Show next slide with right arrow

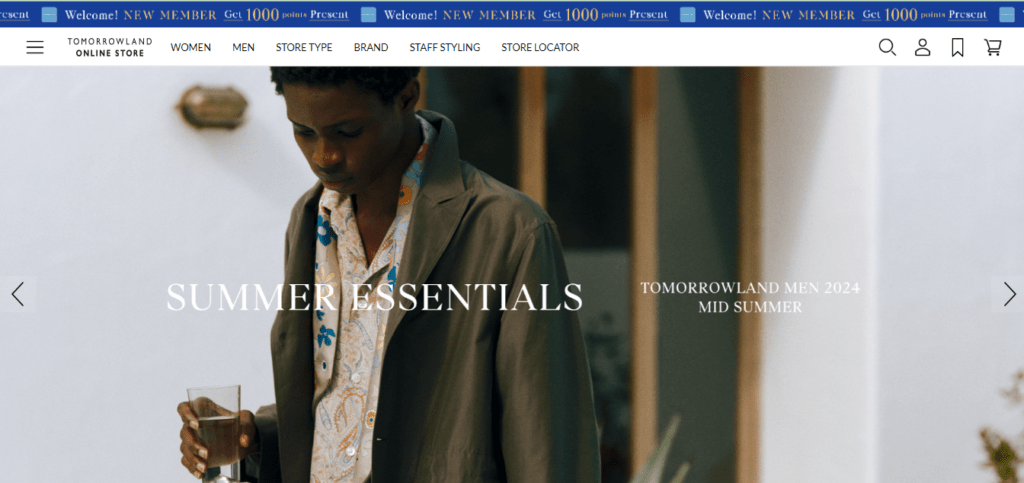tap(1009, 294)
